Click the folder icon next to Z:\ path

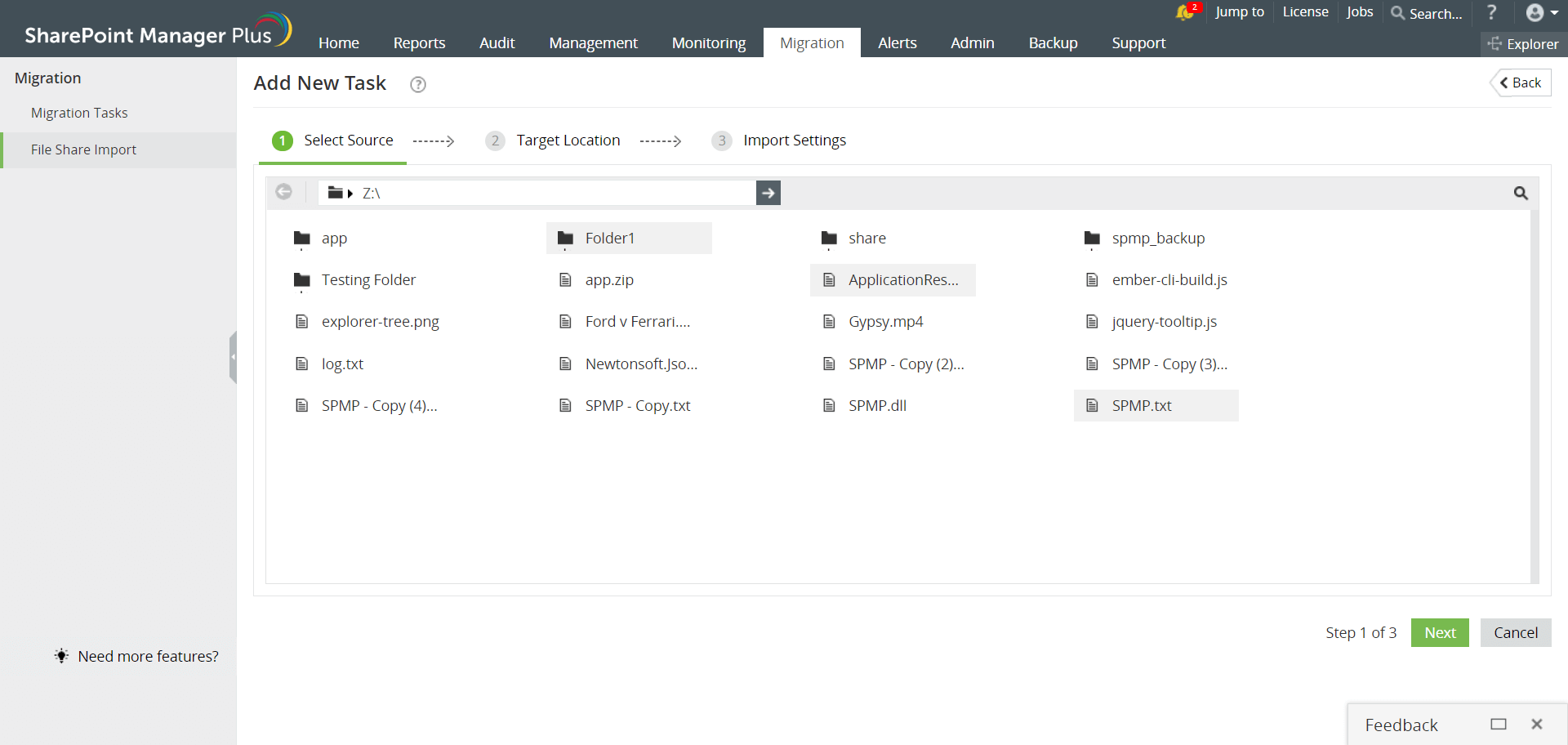click(336, 192)
